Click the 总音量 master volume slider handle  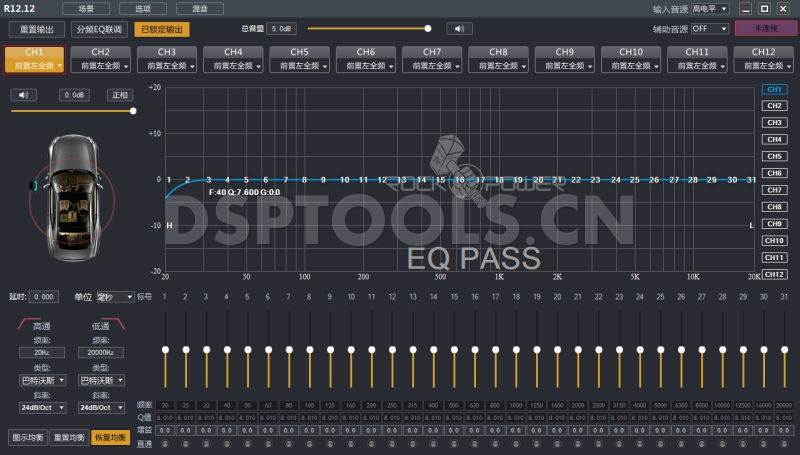tap(428, 29)
